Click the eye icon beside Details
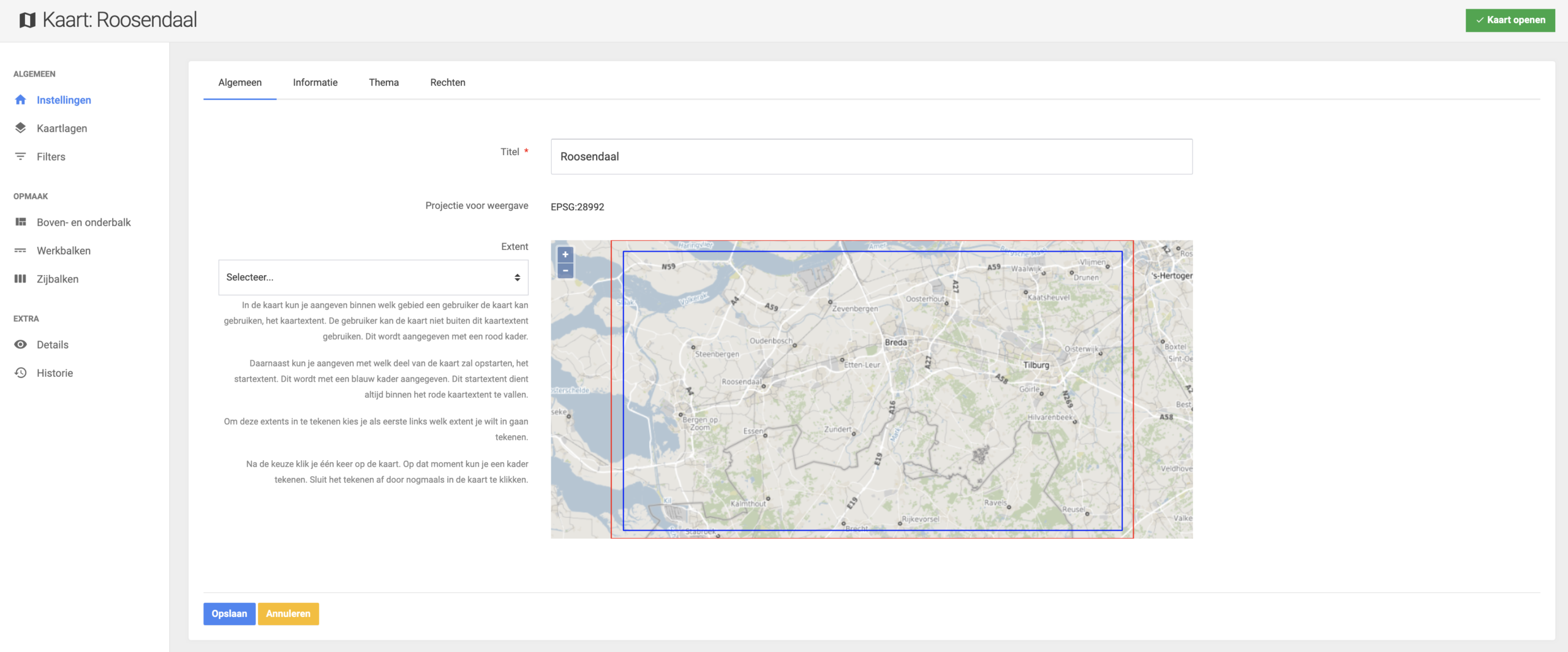This screenshot has width=1568, height=652. coord(20,344)
